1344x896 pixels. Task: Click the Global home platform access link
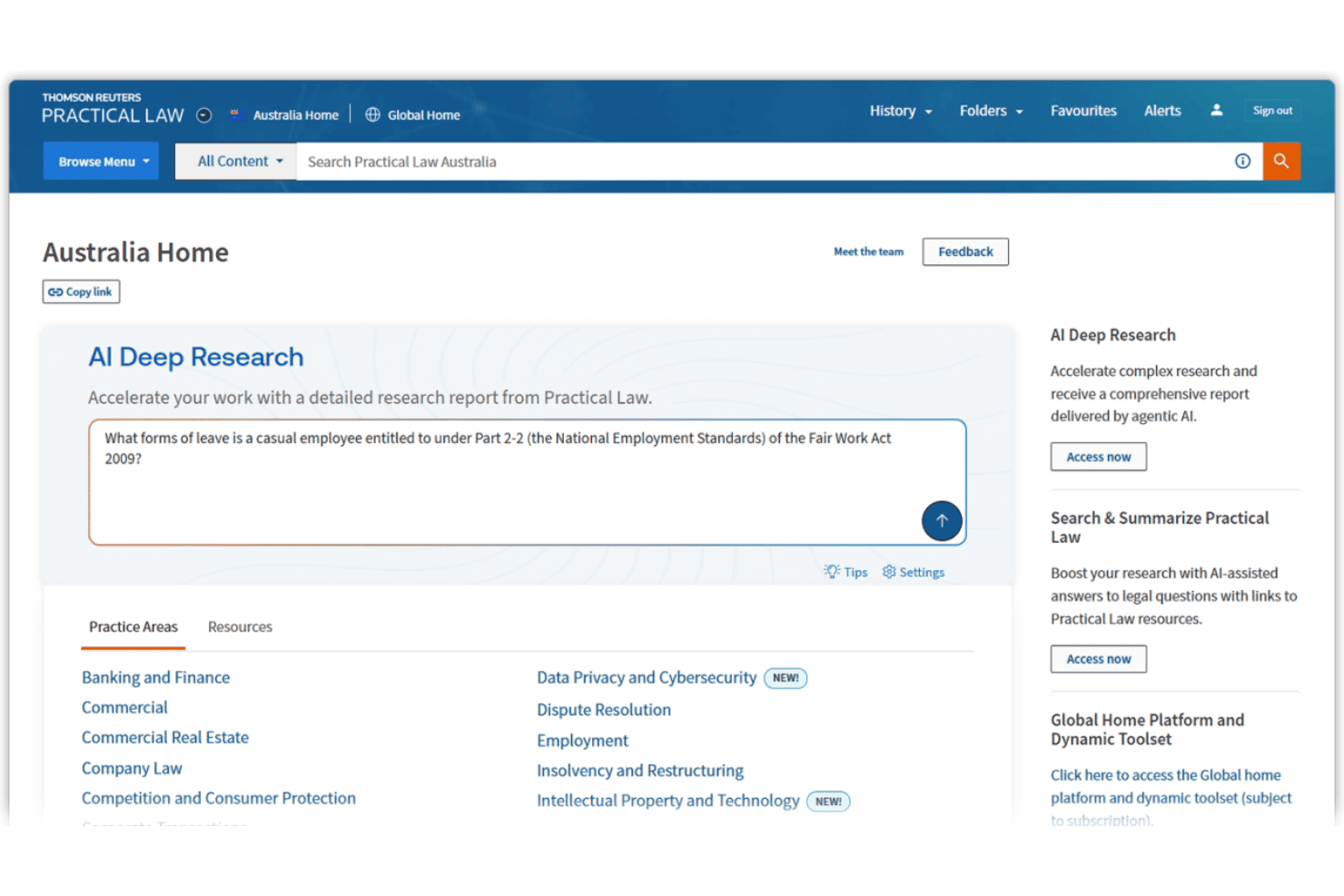click(x=1171, y=797)
